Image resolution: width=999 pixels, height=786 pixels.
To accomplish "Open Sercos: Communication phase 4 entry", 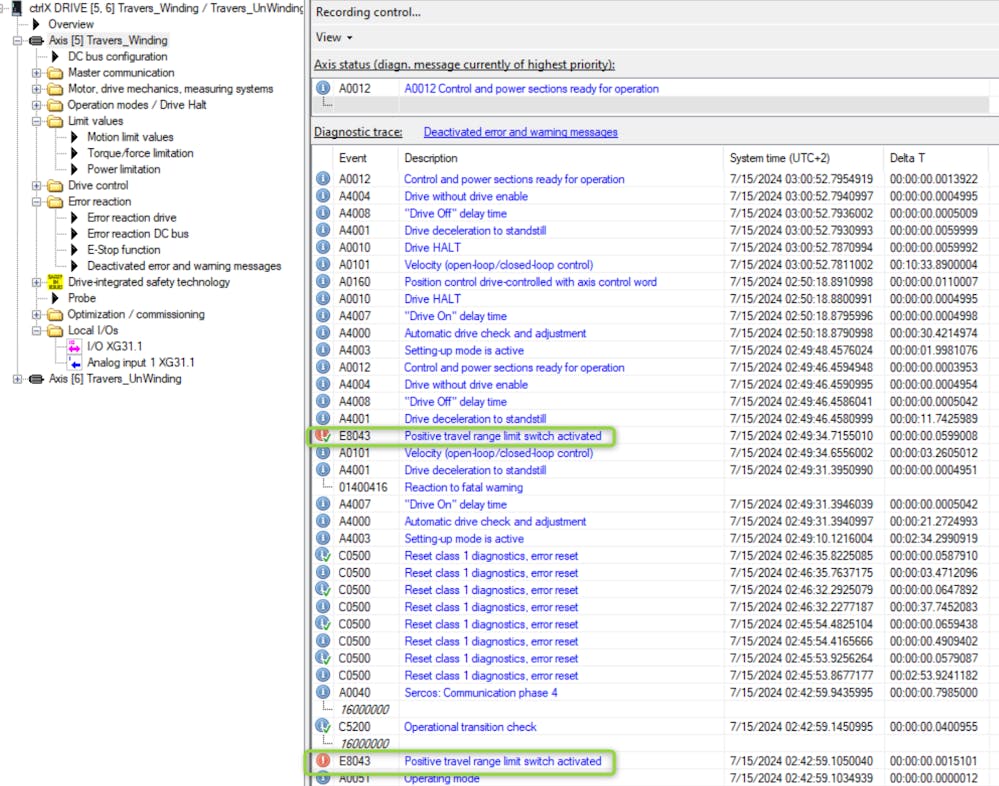I will point(481,693).
